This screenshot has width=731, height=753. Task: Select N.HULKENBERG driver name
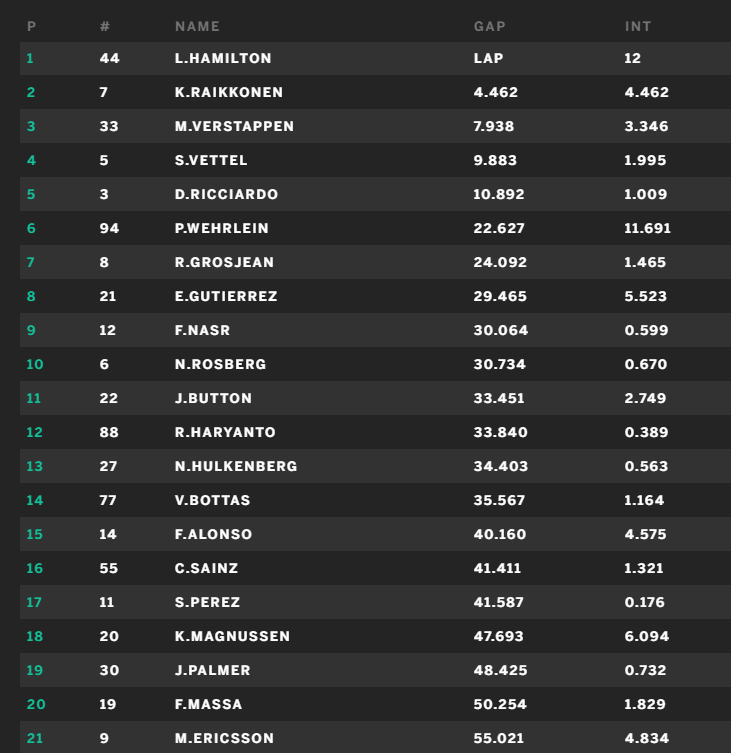pyautogui.click(x=236, y=466)
